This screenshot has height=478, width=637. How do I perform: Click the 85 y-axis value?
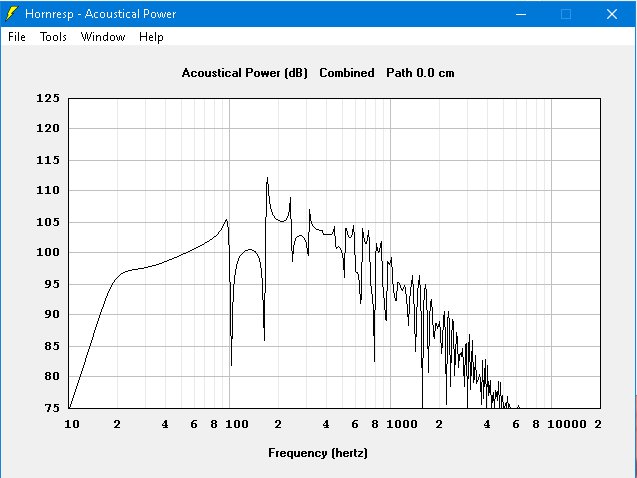click(52, 346)
